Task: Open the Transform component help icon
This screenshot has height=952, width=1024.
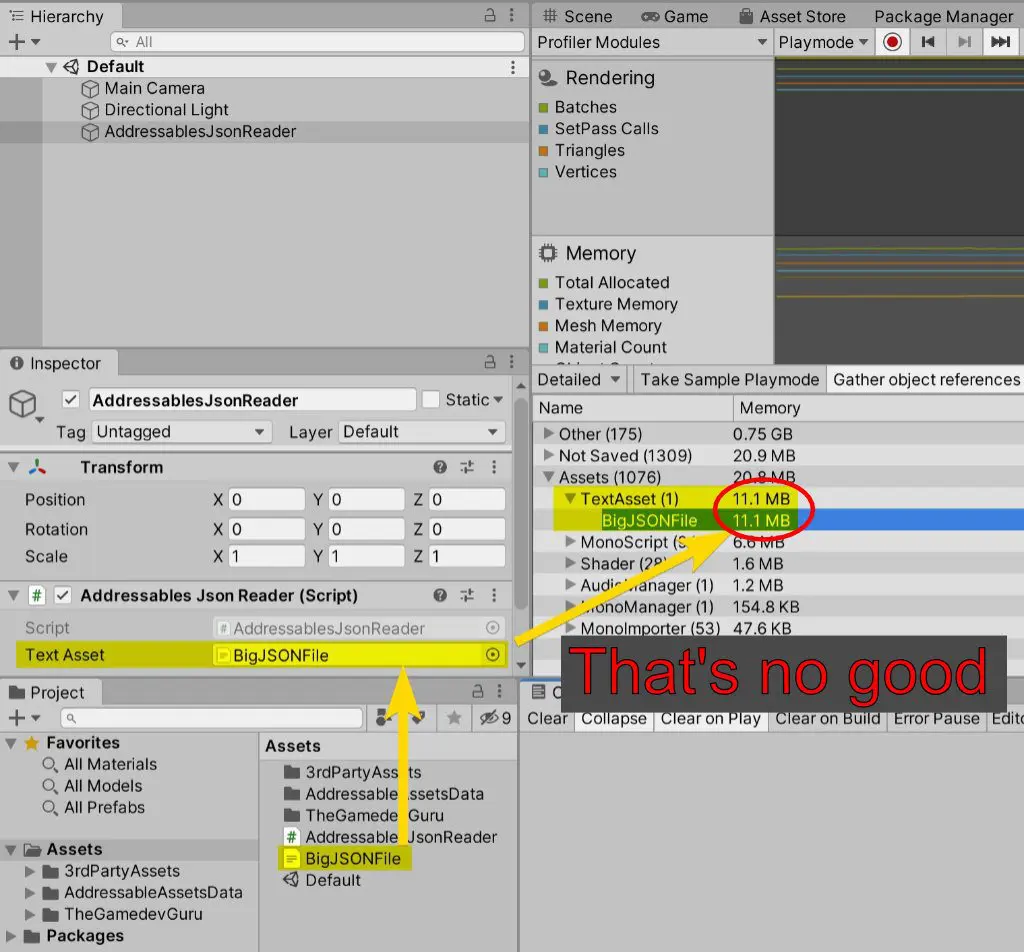Action: (x=439, y=467)
